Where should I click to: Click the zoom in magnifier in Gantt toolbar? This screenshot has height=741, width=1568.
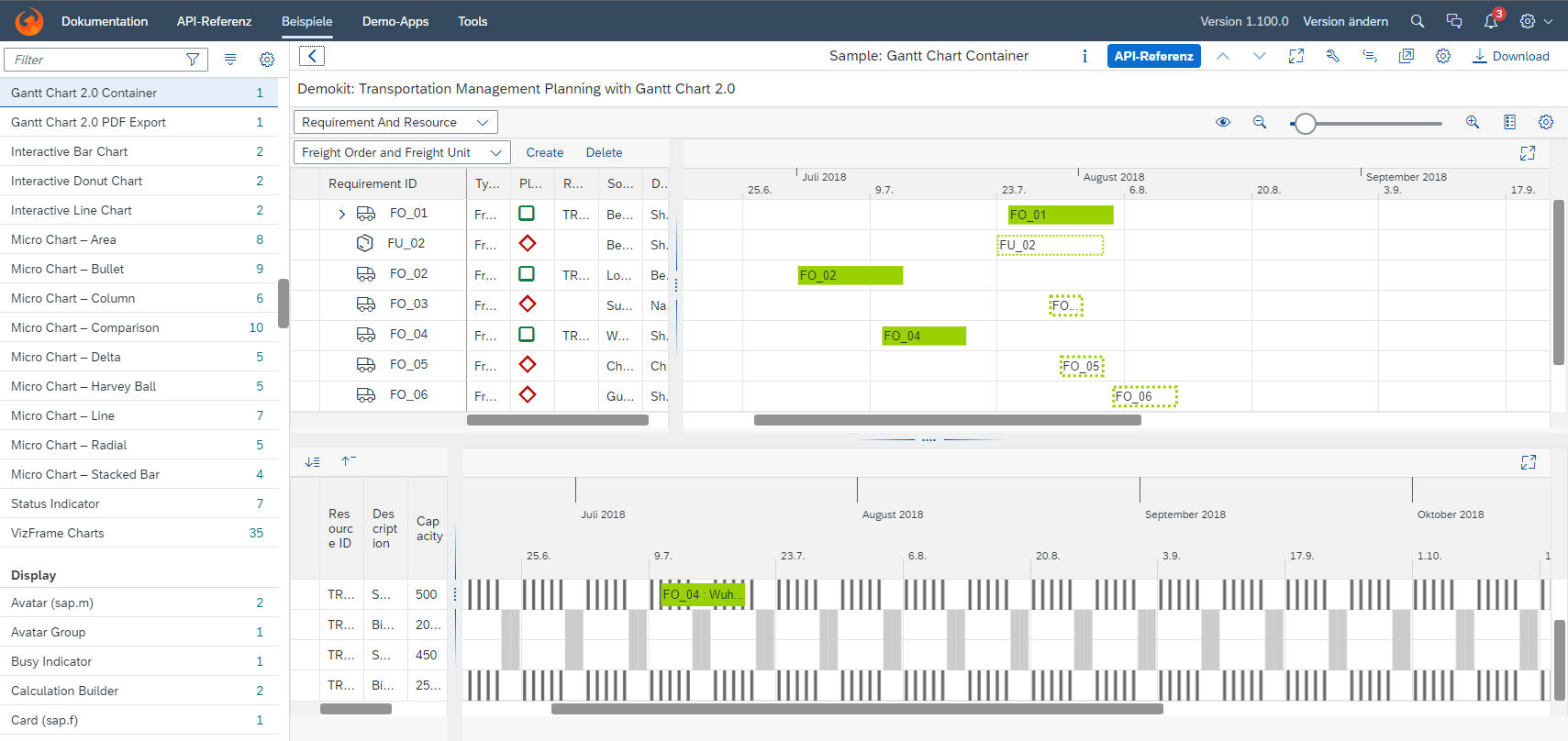[x=1473, y=122]
